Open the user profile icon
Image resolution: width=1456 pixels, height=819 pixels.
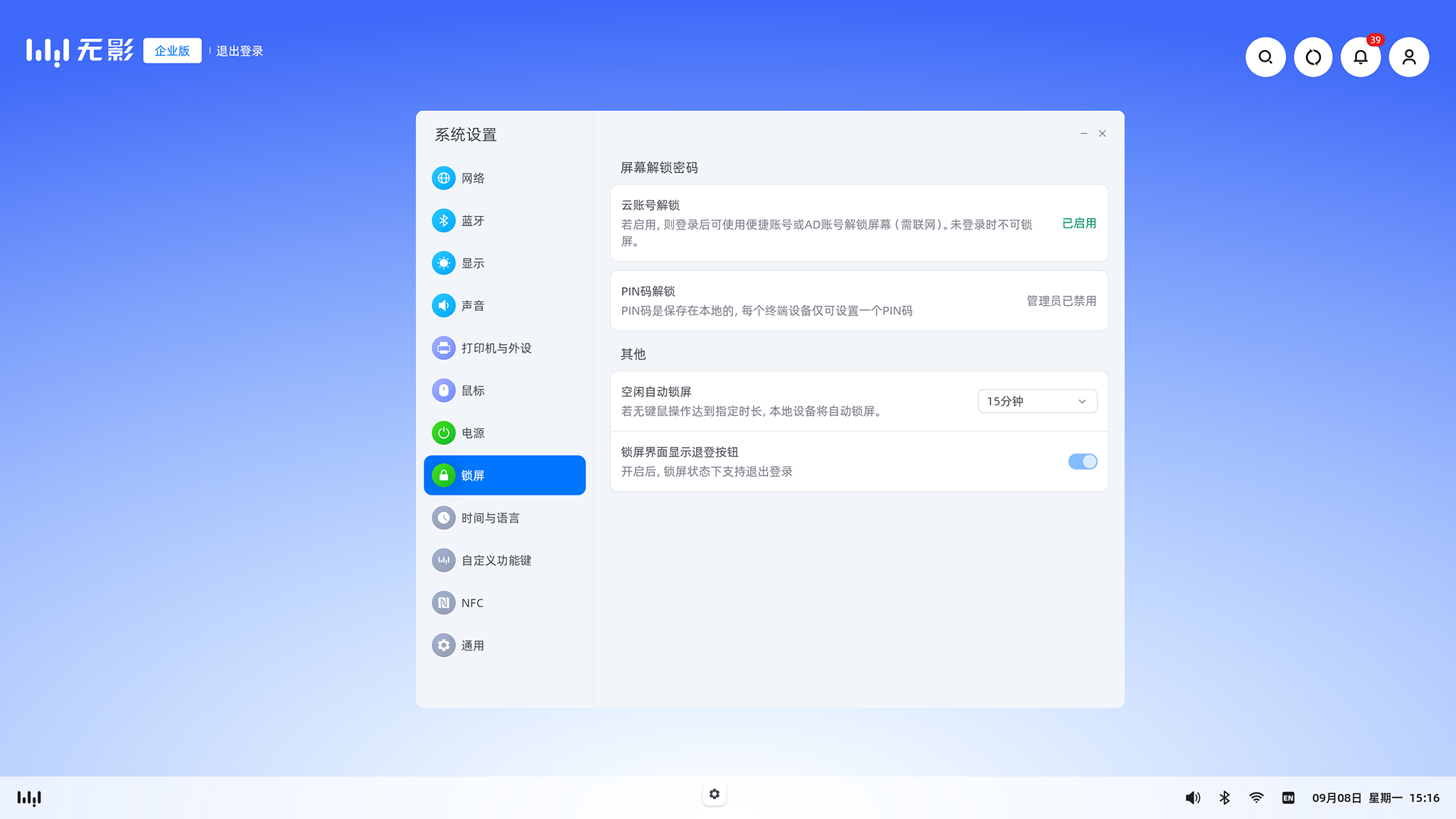(x=1409, y=57)
